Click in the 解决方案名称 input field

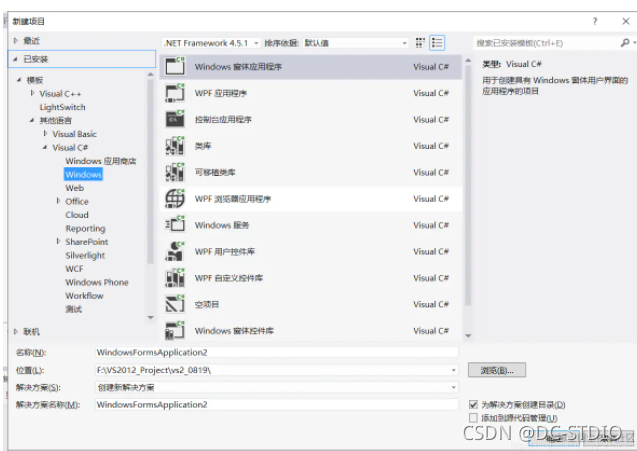click(277, 404)
